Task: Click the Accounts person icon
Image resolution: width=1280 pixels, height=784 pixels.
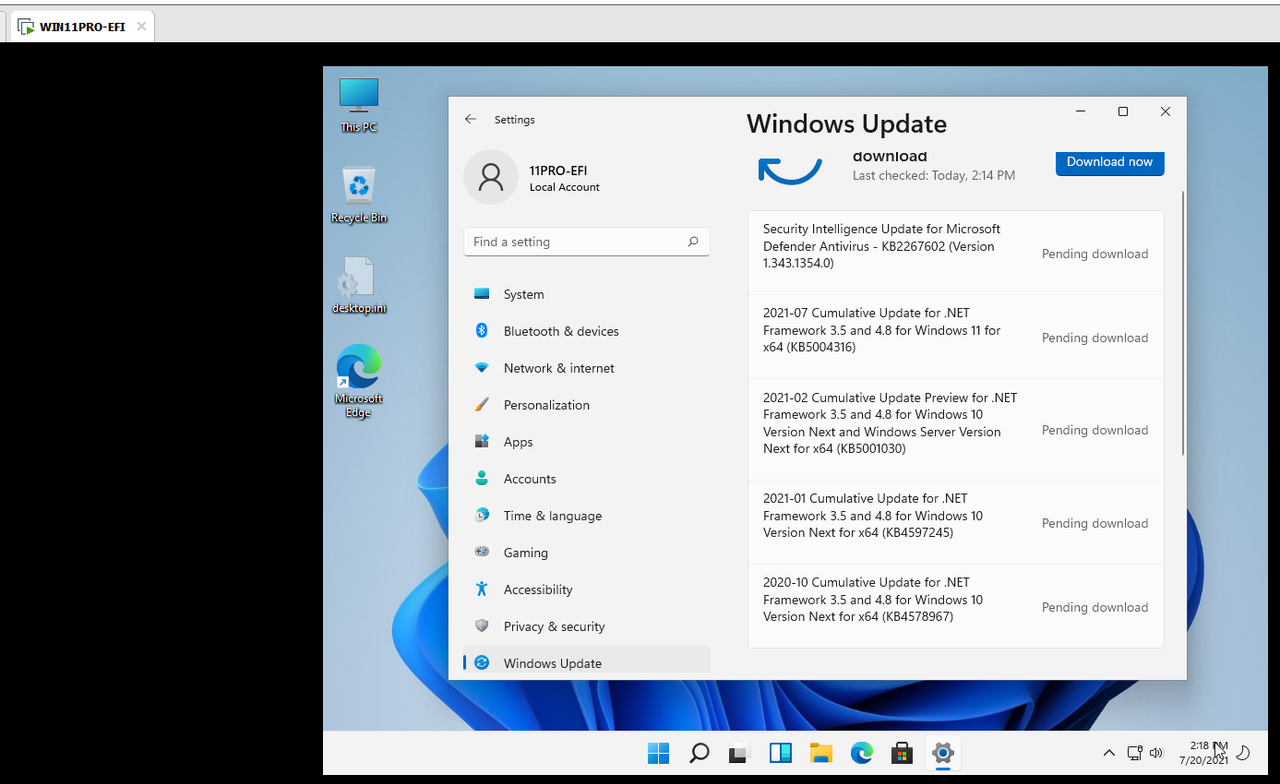Action: [482, 478]
